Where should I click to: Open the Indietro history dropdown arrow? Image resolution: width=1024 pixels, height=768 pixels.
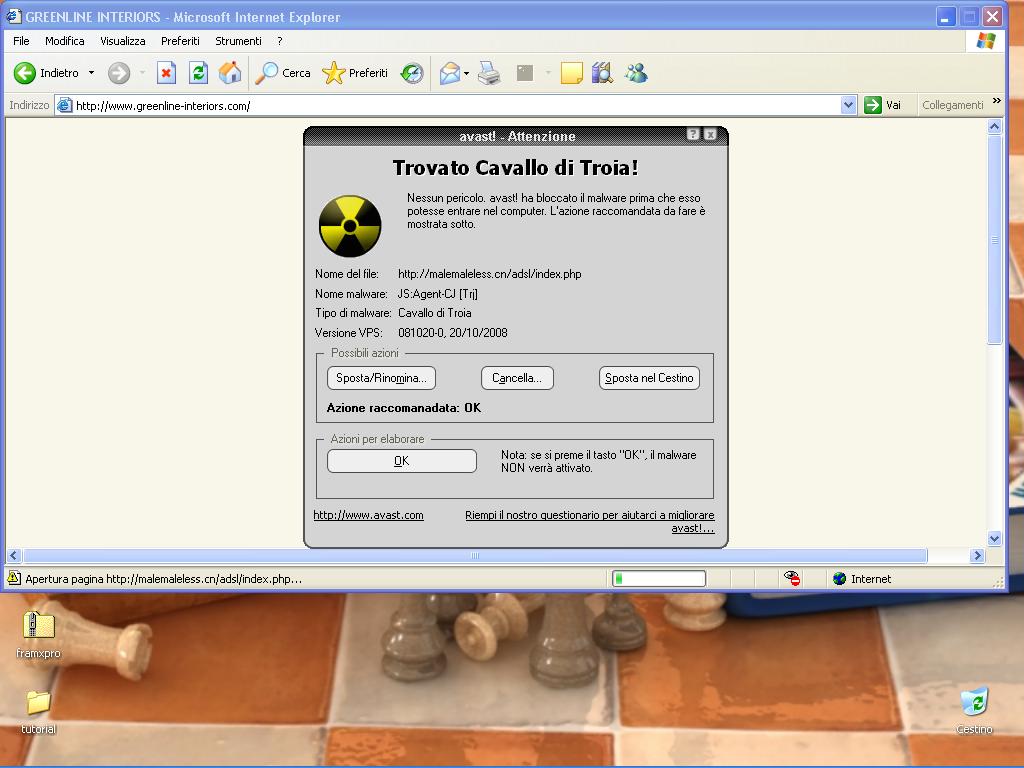point(91,73)
